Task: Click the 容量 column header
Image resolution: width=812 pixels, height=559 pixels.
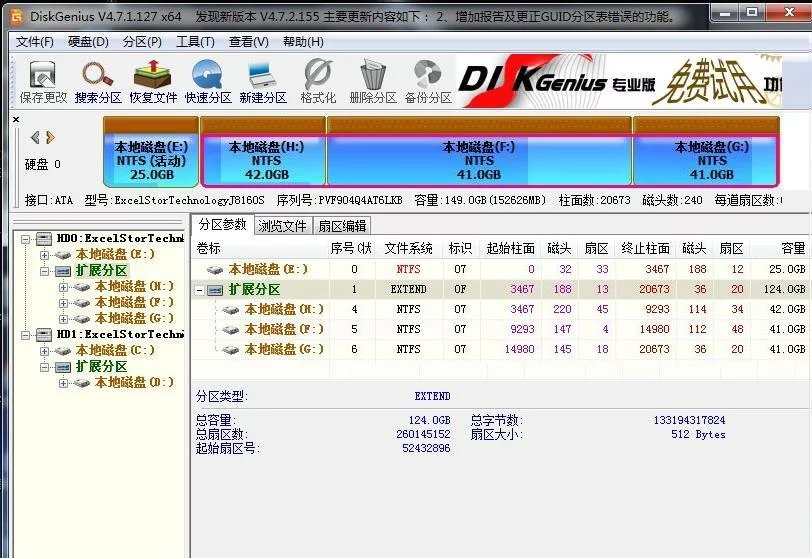Action: coord(781,249)
